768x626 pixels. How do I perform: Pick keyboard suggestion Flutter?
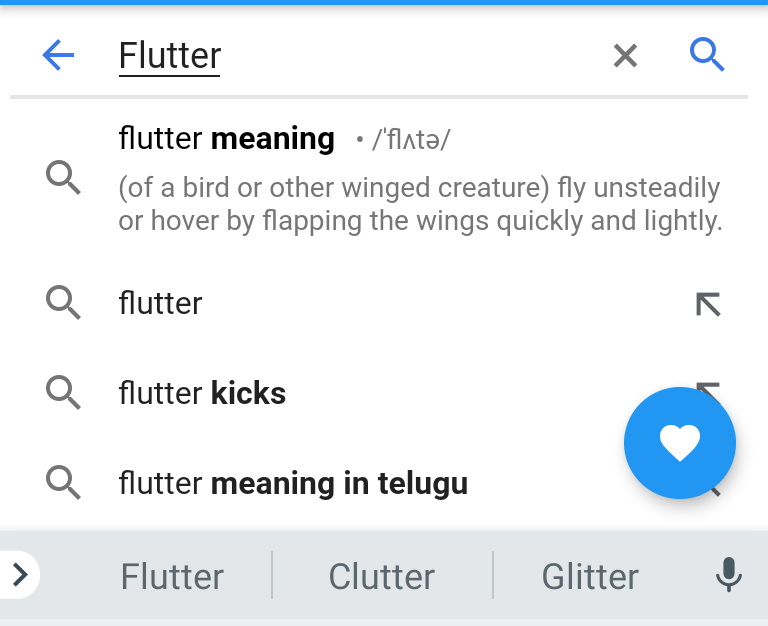click(172, 576)
